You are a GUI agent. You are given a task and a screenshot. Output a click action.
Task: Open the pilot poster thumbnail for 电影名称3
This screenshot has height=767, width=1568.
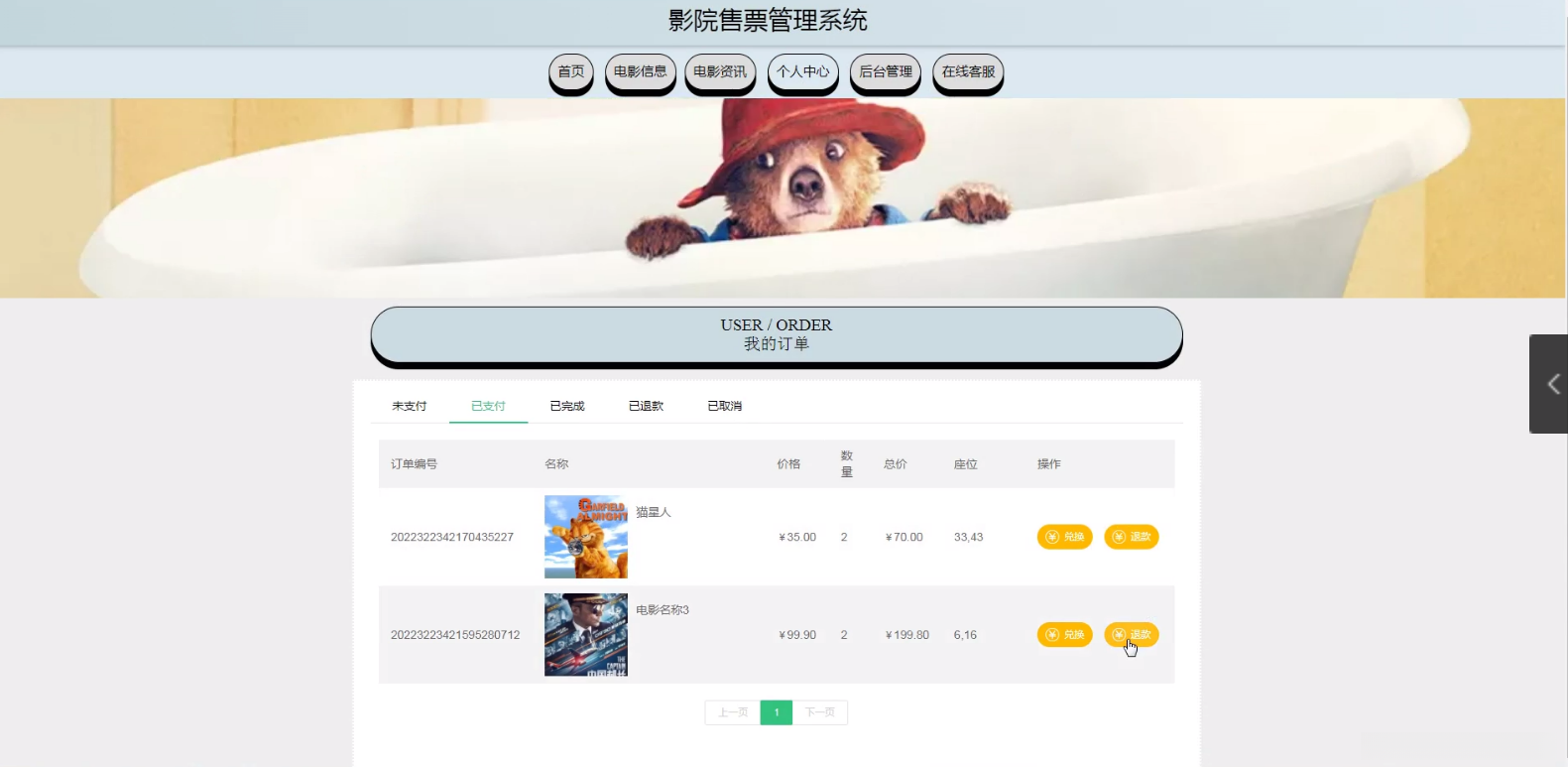pos(586,635)
